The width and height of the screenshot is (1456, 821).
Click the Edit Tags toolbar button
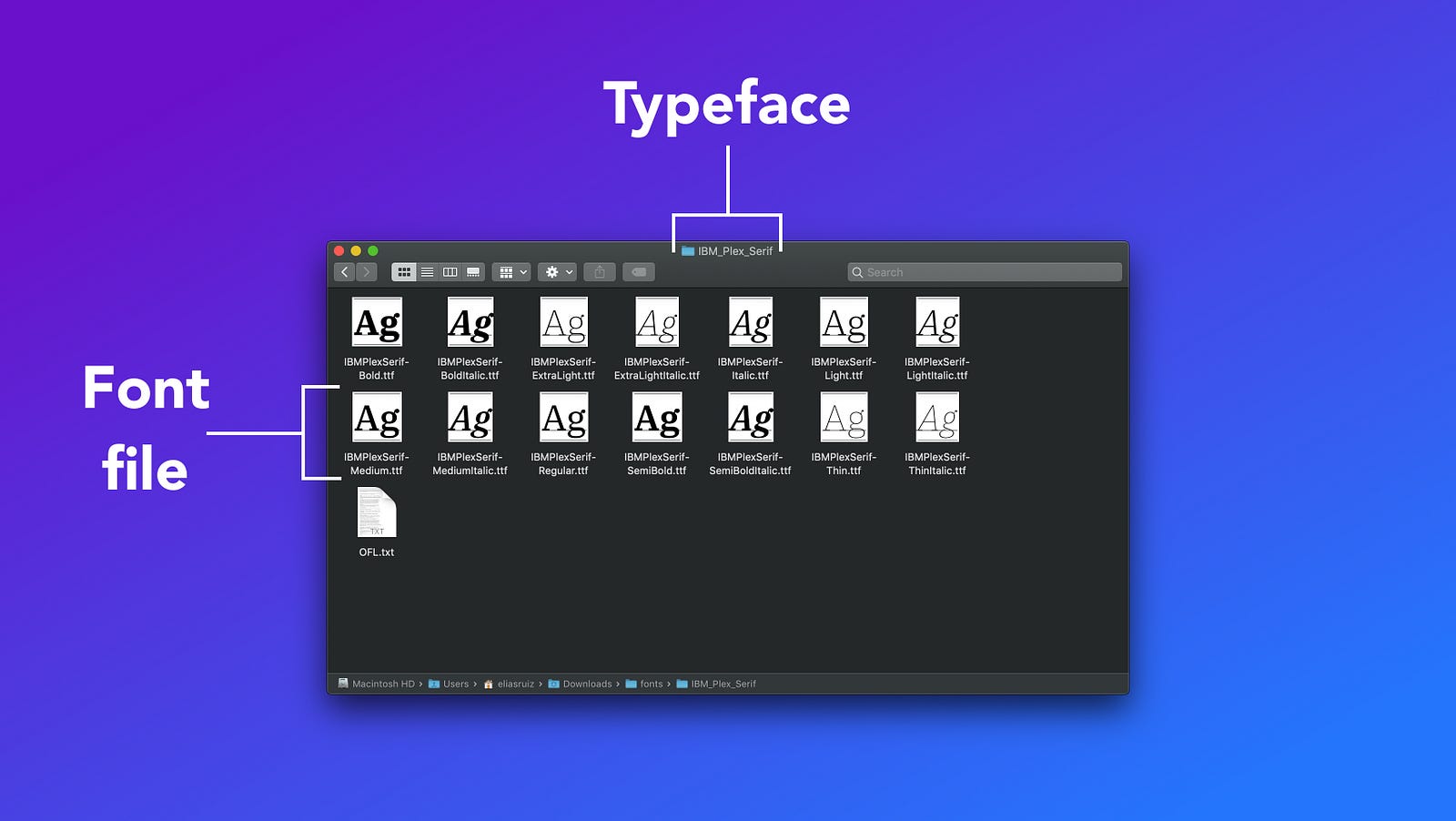coord(639,272)
